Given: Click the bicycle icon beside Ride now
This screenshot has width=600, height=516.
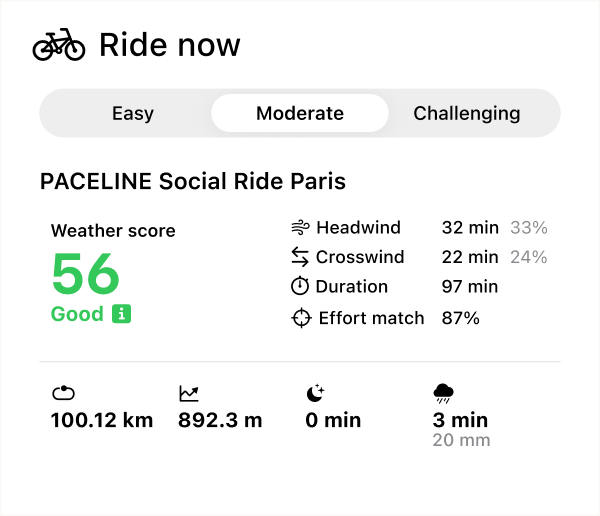Looking at the screenshot, I should 59,45.
